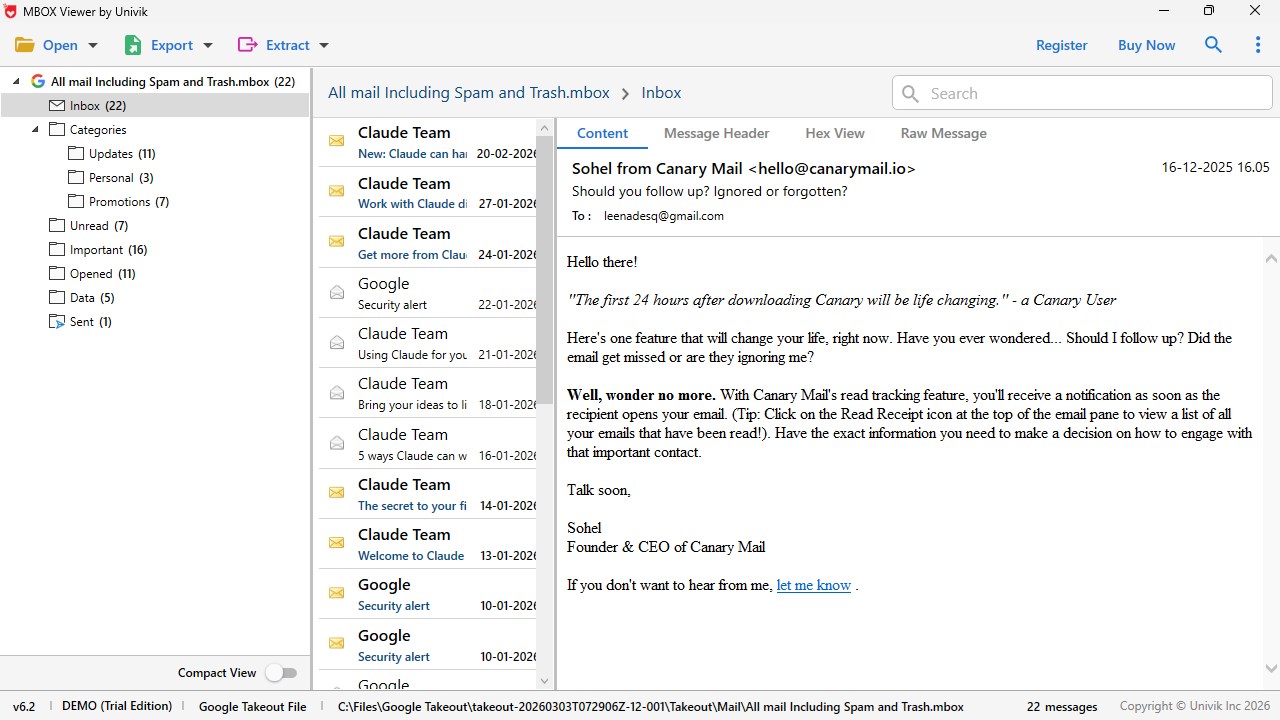Click into the Search input field
This screenshot has height=720, width=1280.
(x=1082, y=93)
